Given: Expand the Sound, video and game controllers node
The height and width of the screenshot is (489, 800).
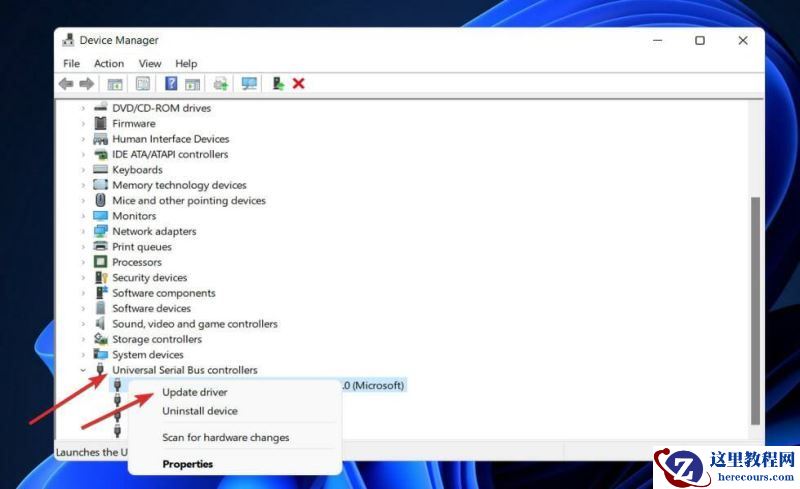Looking at the screenshot, I should (83, 324).
